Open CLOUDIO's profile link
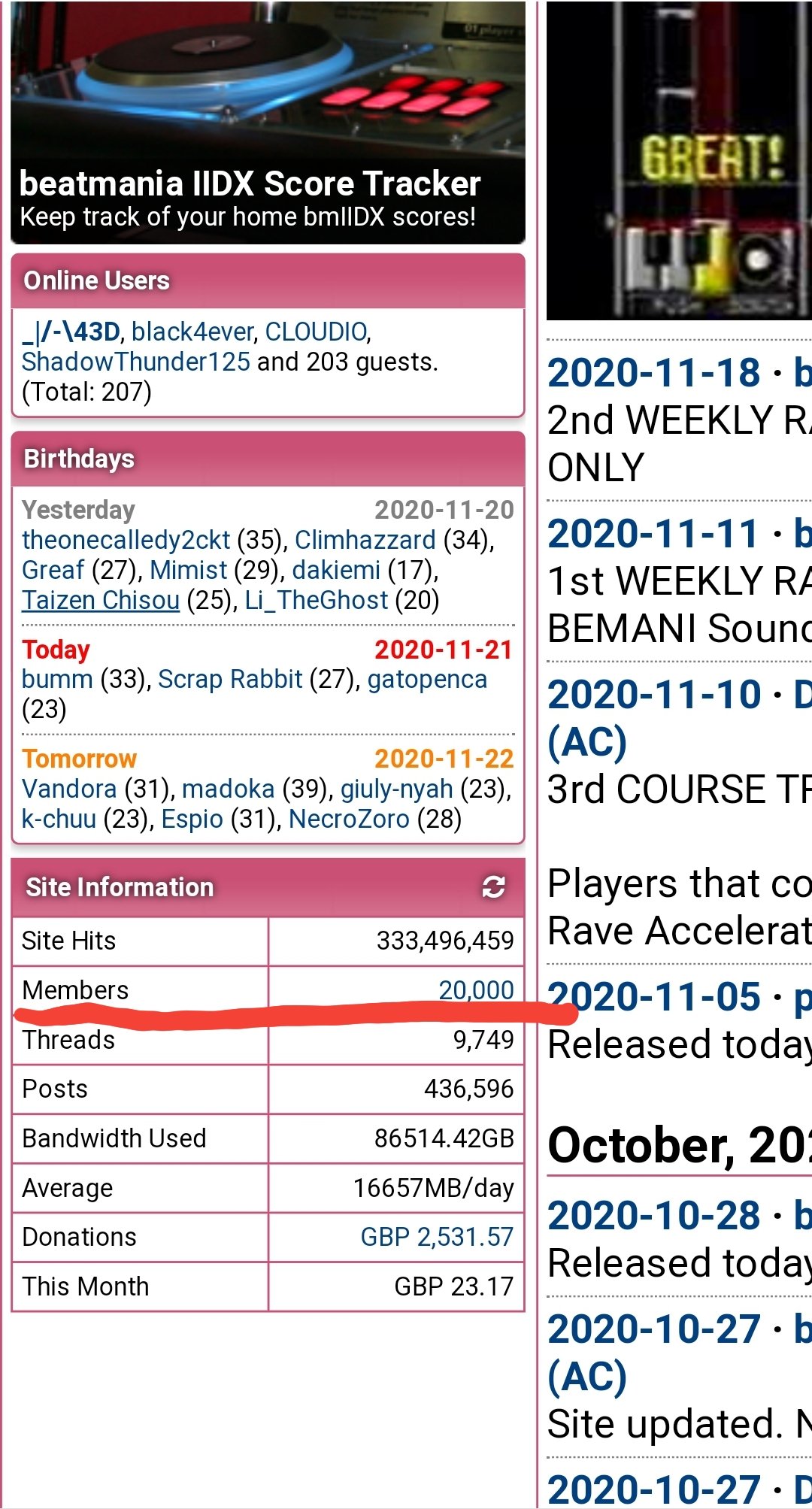Image resolution: width=812 pixels, height=1509 pixels. (316, 332)
